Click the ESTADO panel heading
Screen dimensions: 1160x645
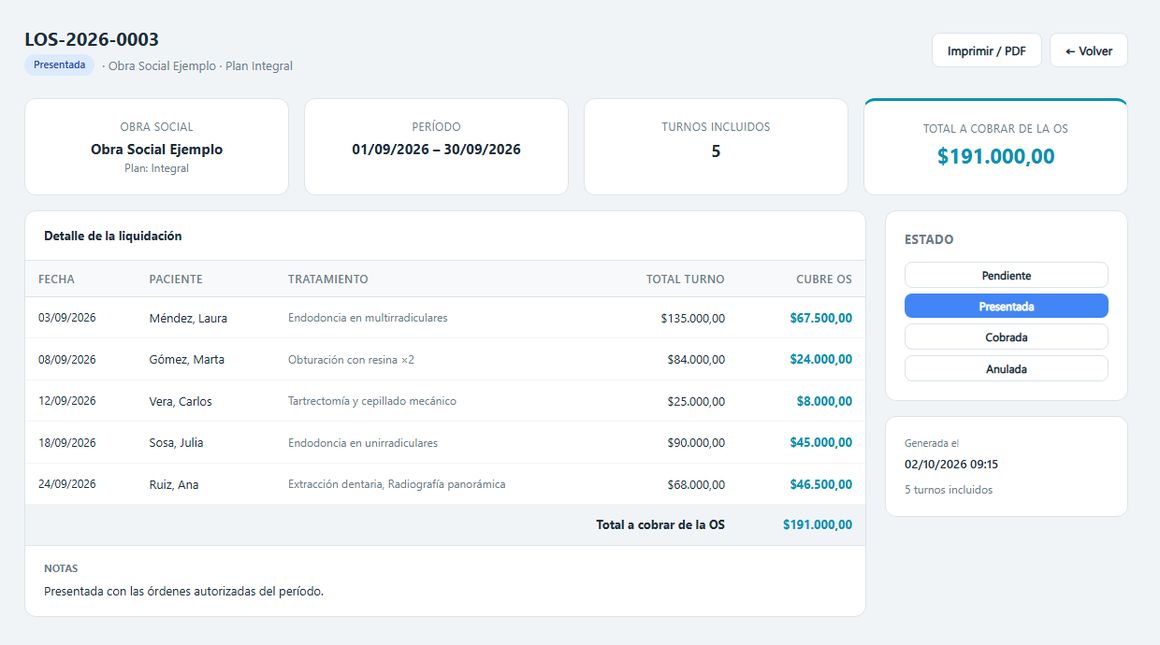click(928, 240)
